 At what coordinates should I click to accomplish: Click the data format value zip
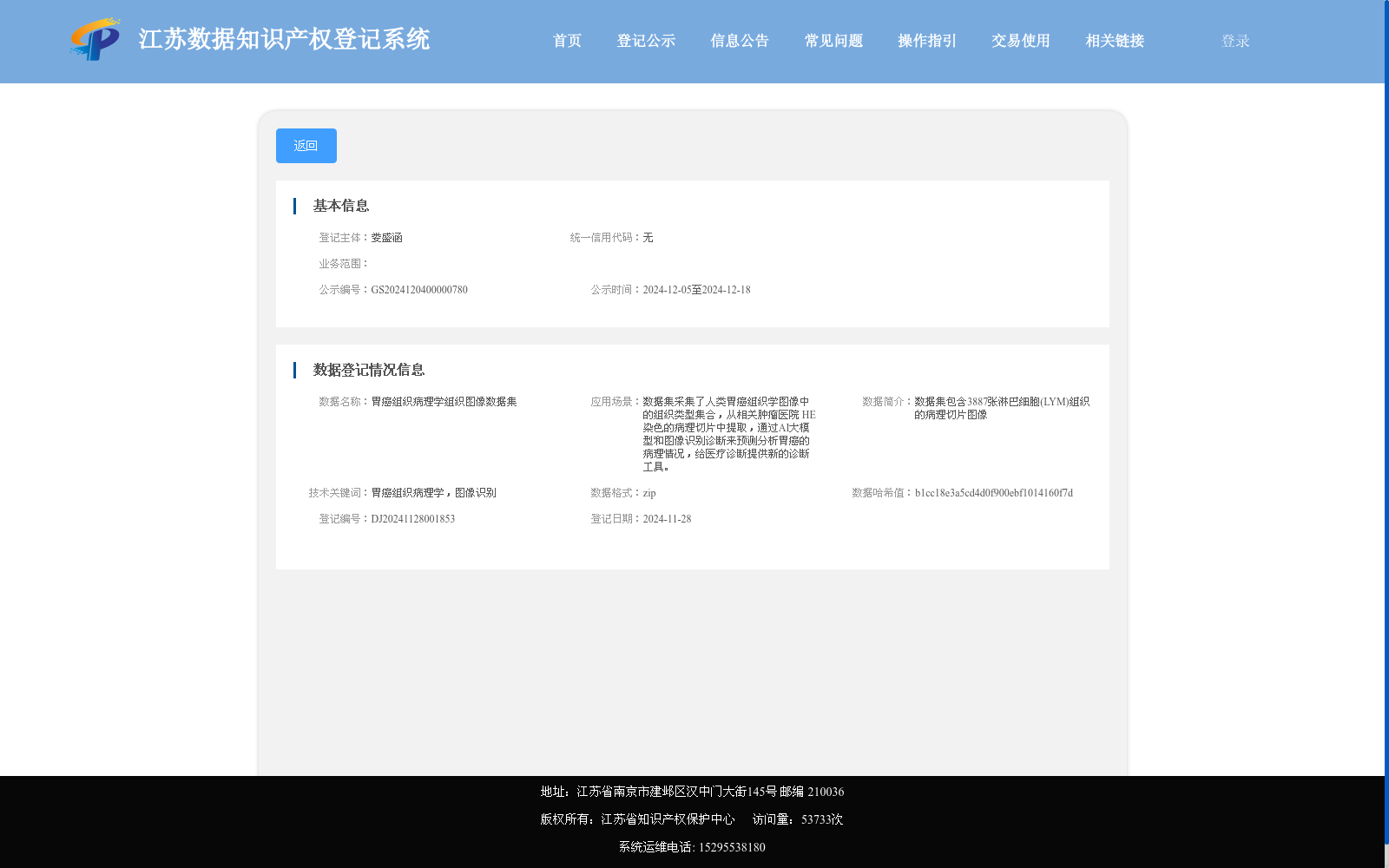click(x=649, y=493)
